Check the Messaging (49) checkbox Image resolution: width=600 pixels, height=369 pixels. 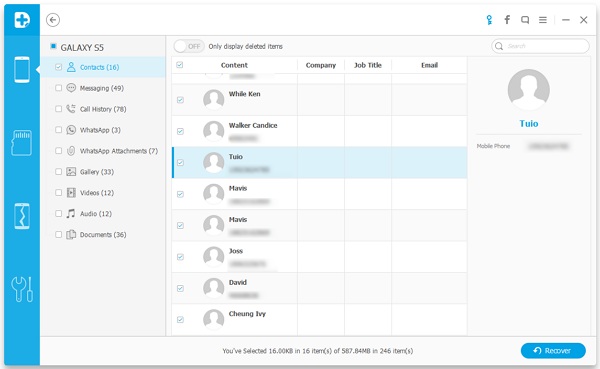click(58, 88)
